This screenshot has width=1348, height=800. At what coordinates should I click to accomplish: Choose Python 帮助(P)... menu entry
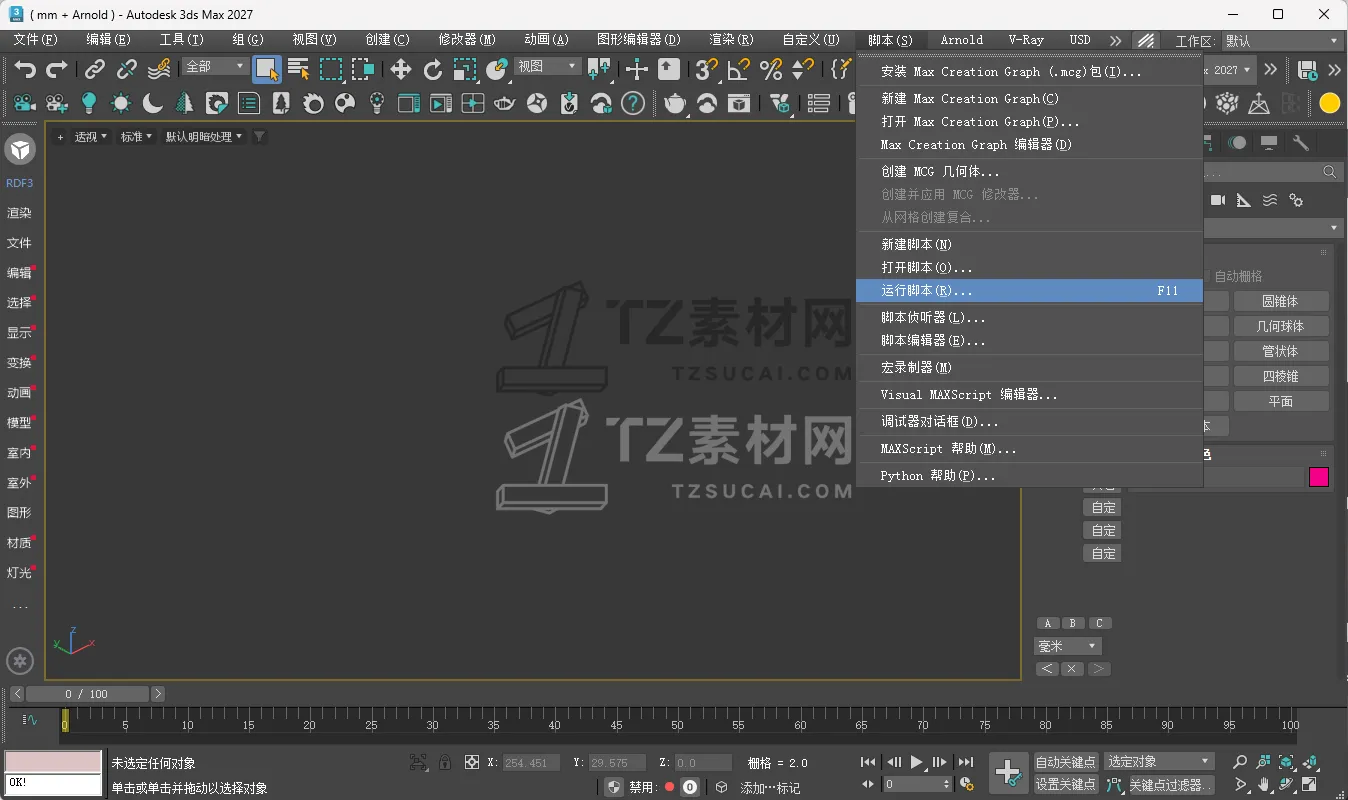(x=1029, y=476)
